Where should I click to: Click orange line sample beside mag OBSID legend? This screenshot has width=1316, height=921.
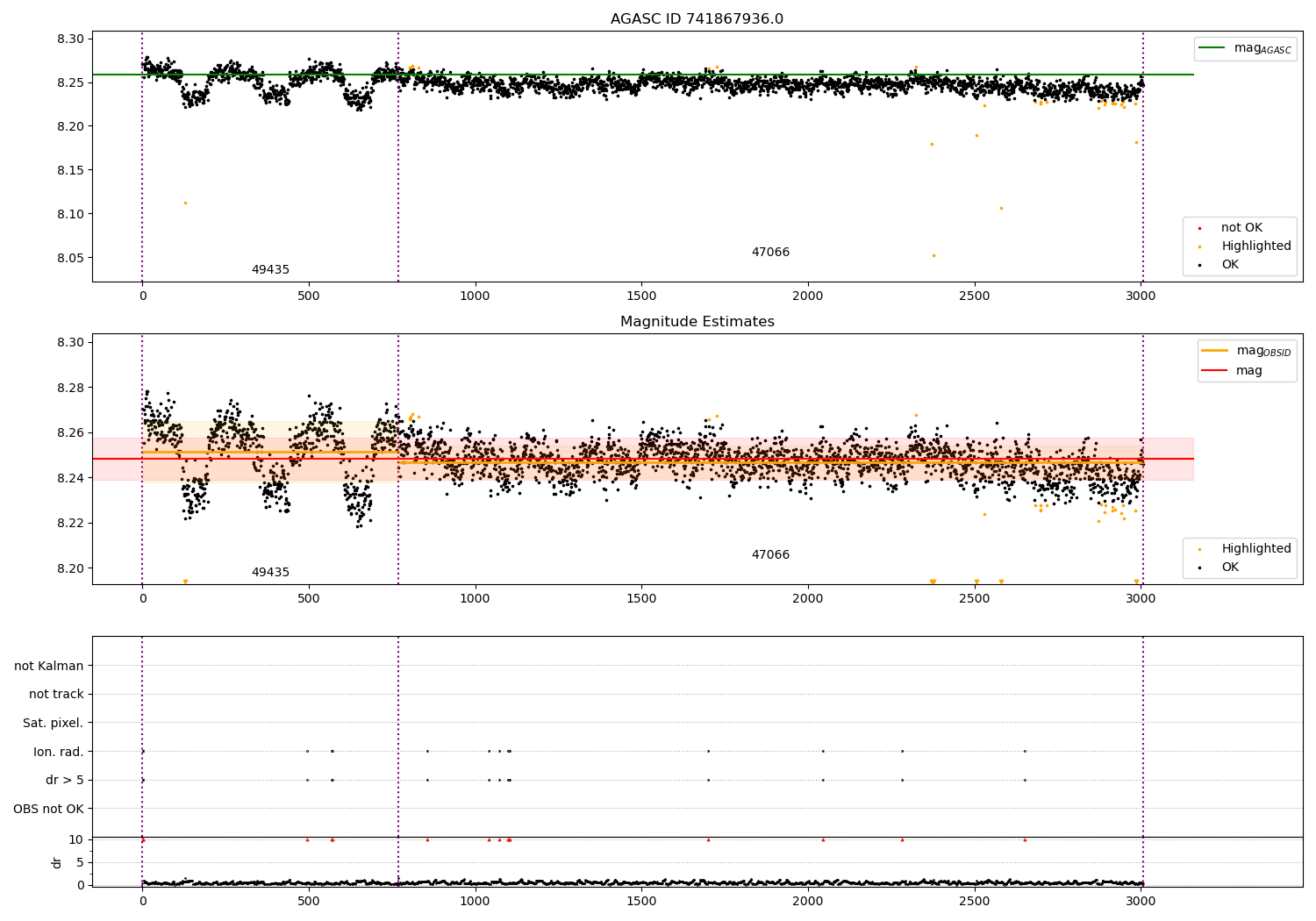tap(1214, 351)
